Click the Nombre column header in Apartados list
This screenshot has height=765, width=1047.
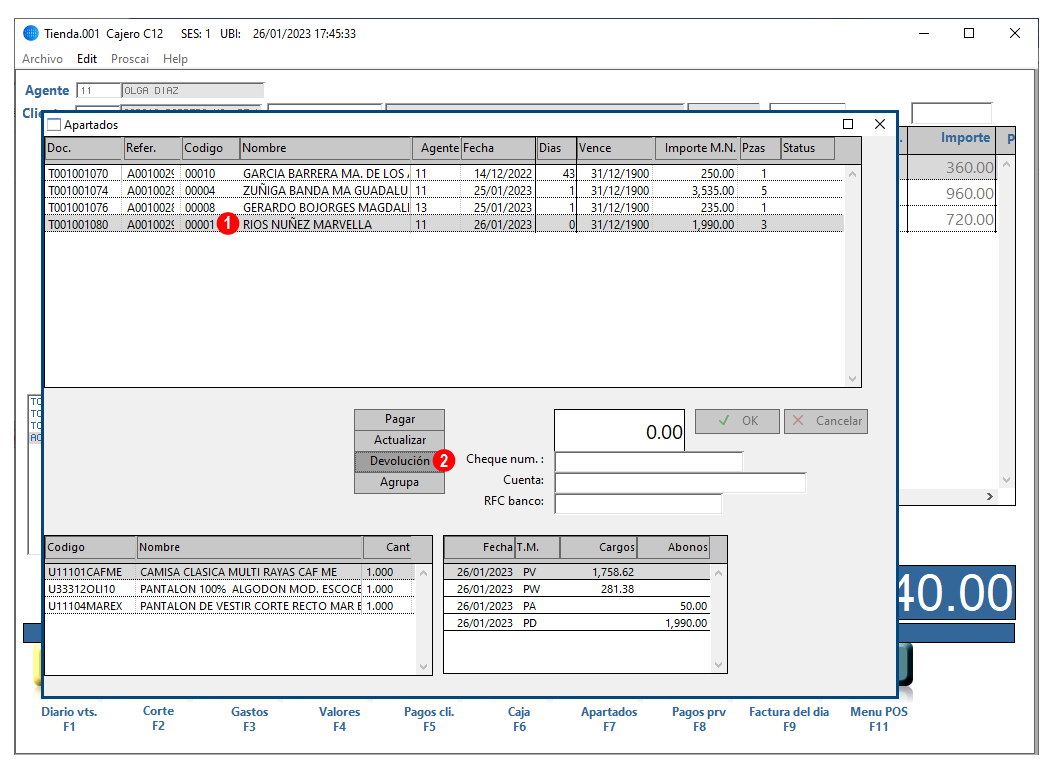[x=325, y=148]
